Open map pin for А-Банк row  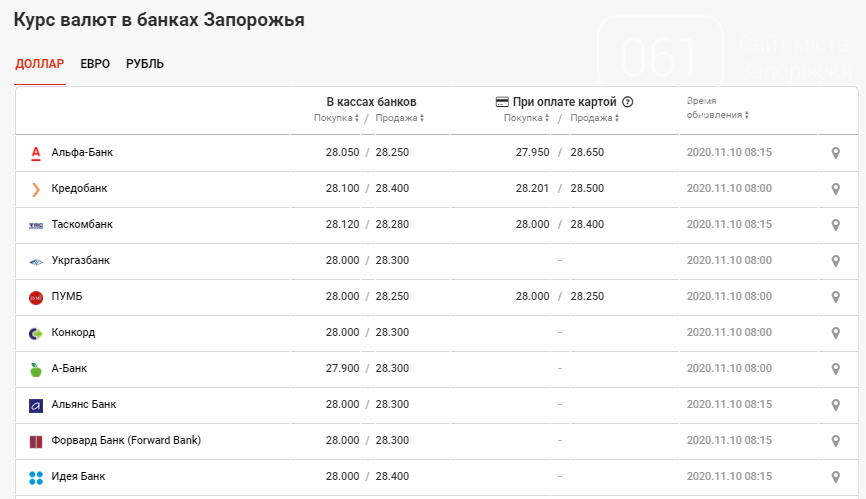pyautogui.click(x=836, y=369)
